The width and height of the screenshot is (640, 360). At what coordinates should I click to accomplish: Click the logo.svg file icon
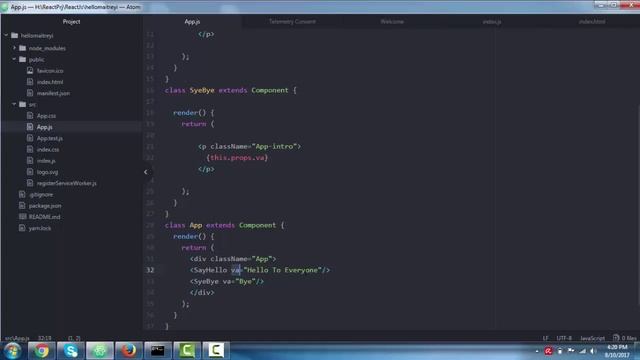[30, 172]
